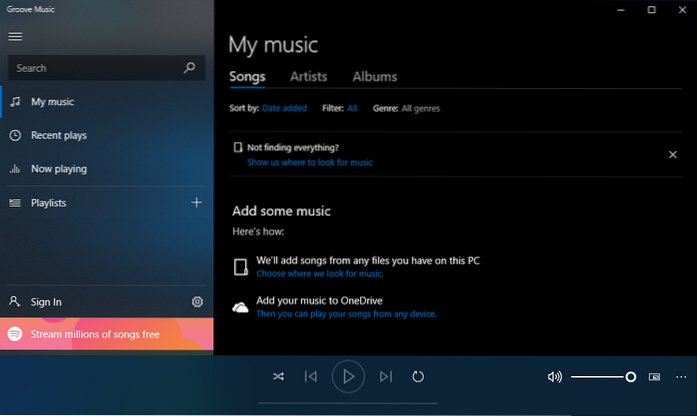Image resolution: width=697 pixels, height=416 pixels.
Task: Create new playlist with plus icon
Action: tap(196, 203)
